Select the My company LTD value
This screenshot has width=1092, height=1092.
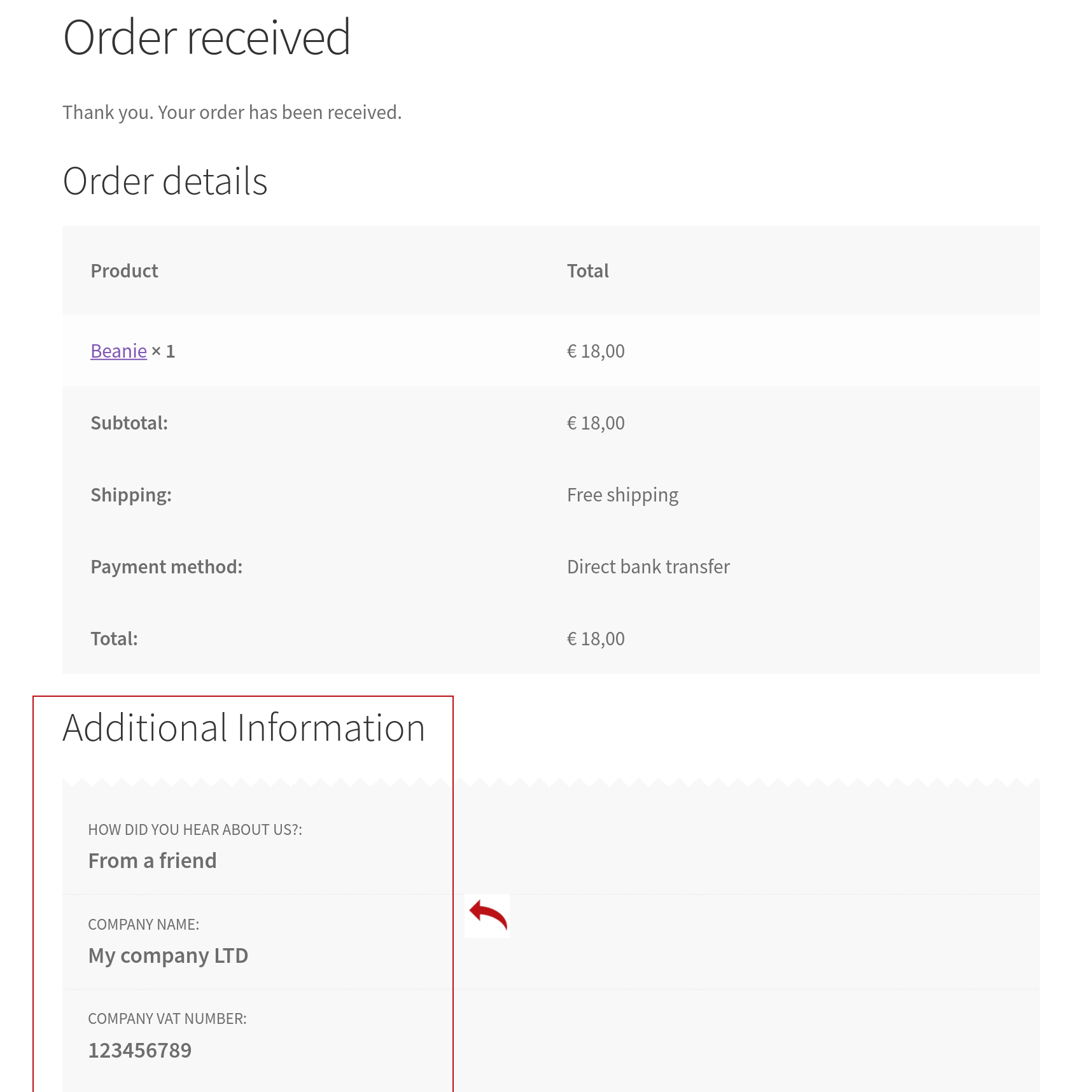pos(168,956)
